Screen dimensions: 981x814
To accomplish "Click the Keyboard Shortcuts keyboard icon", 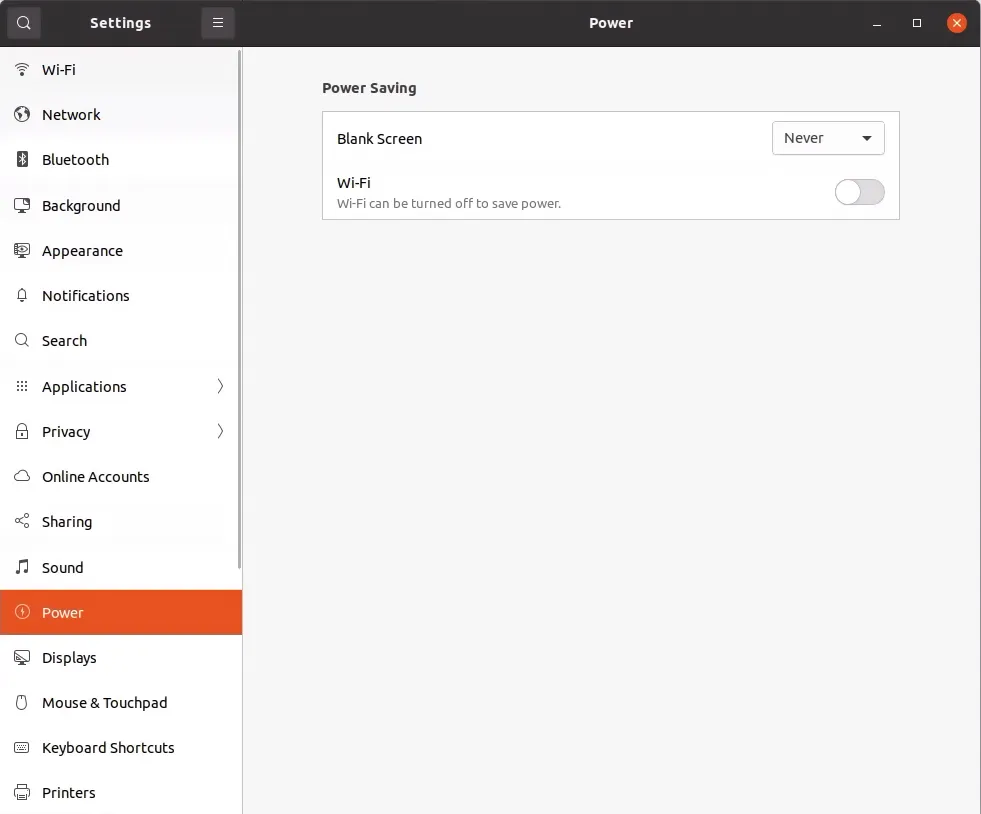I will 22,748.
